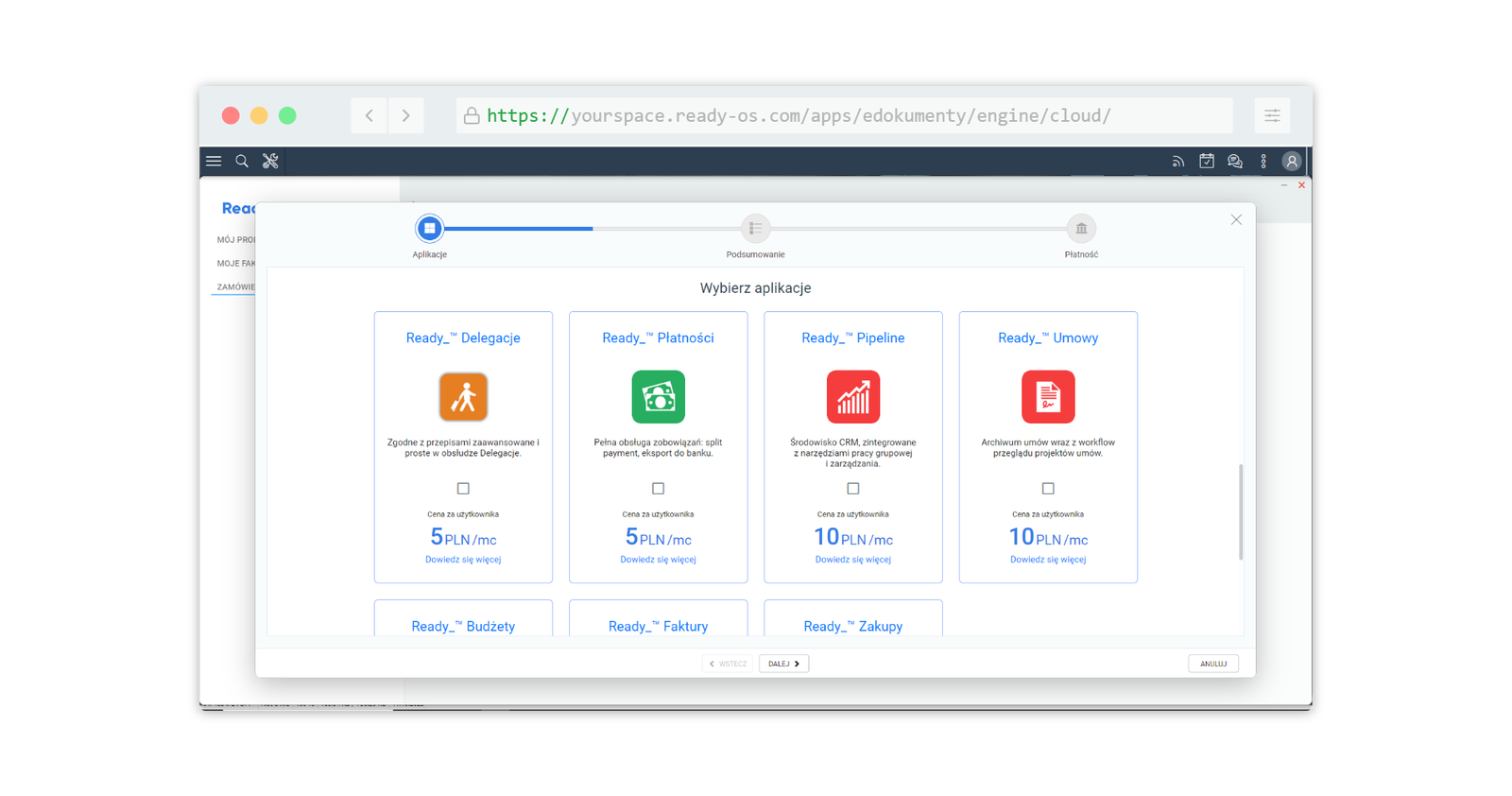Close the app selection dialog
This screenshot has height=796, width=1512.
tap(1236, 219)
